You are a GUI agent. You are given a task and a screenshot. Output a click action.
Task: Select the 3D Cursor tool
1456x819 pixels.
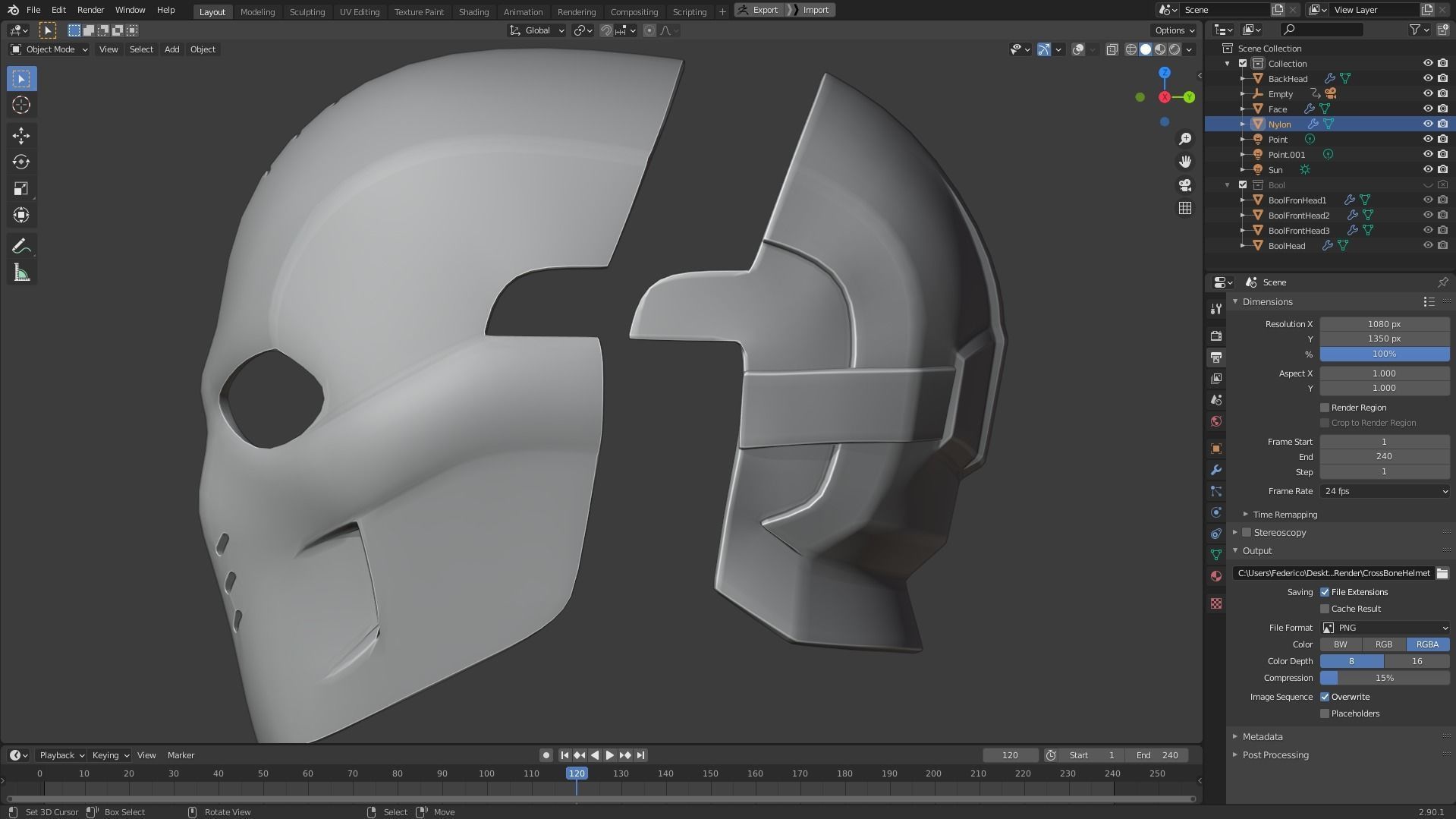click(x=21, y=106)
